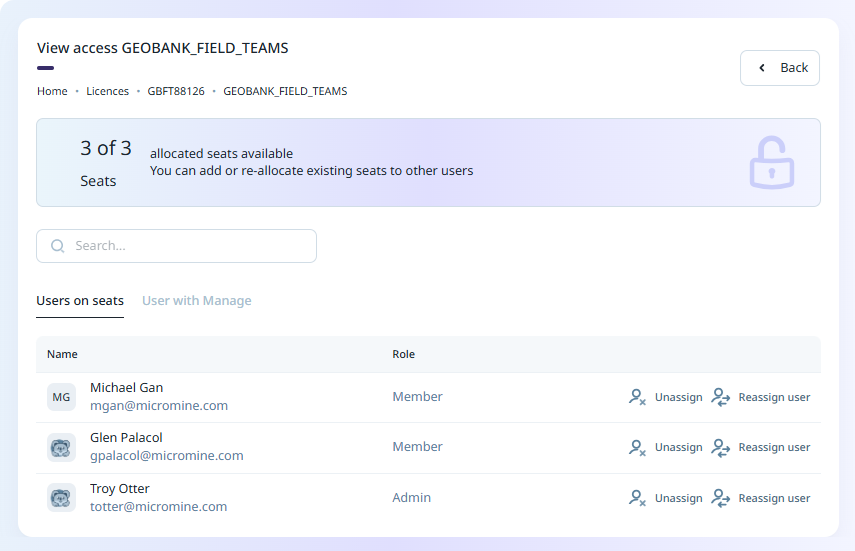Click the unassign icon for Michael Gan
The height and width of the screenshot is (551, 855).
[x=637, y=397]
